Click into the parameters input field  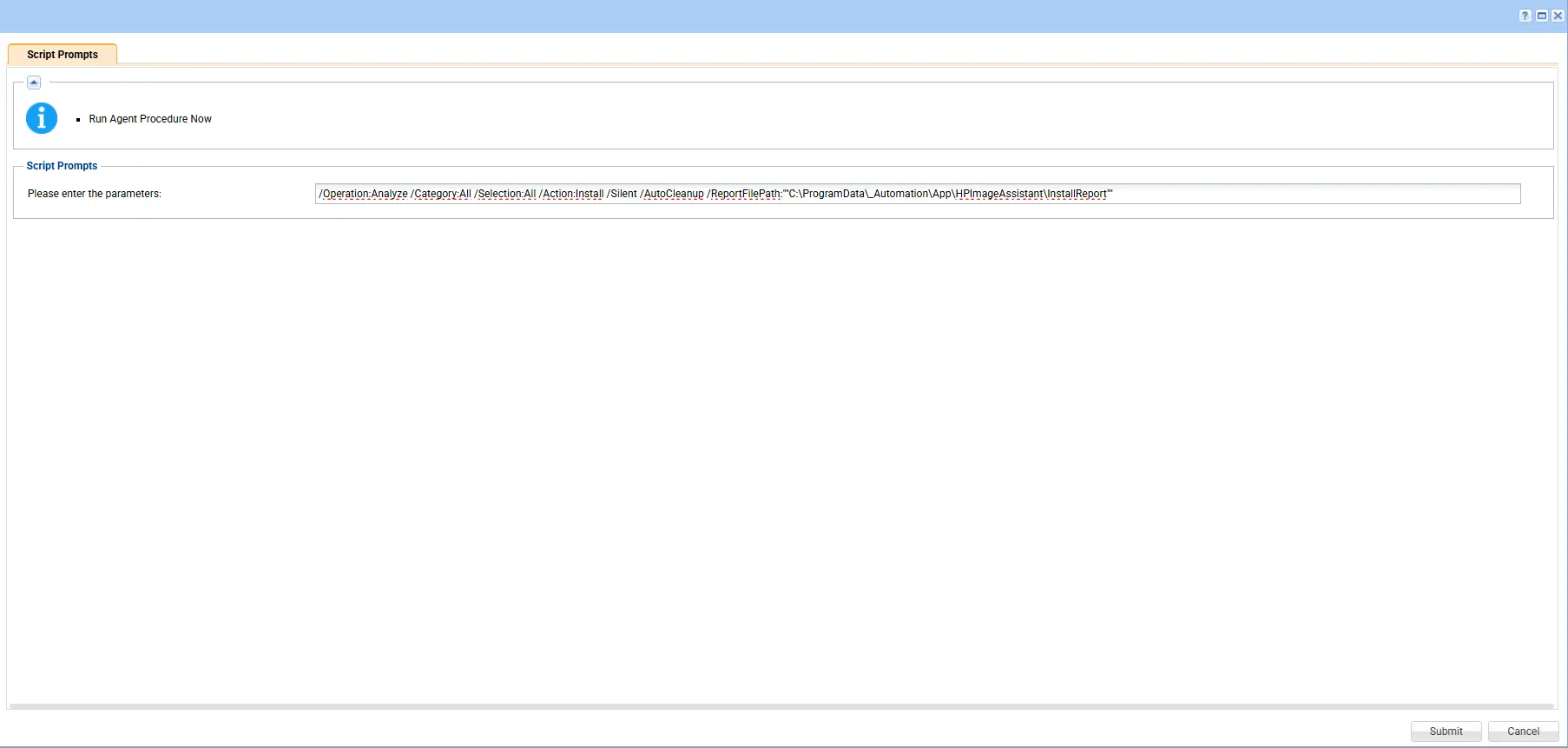point(918,194)
